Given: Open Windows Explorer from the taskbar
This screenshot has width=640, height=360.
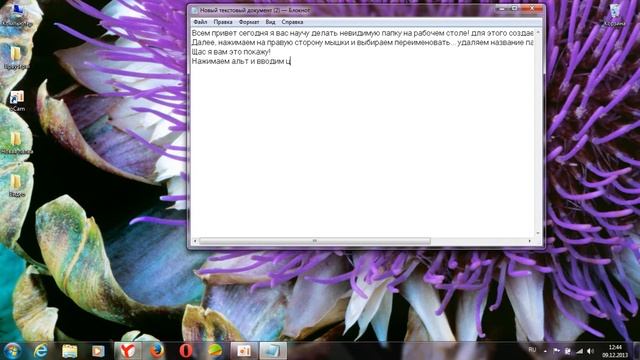Looking at the screenshot, I should pyautogui.click(x=70, y=351).
